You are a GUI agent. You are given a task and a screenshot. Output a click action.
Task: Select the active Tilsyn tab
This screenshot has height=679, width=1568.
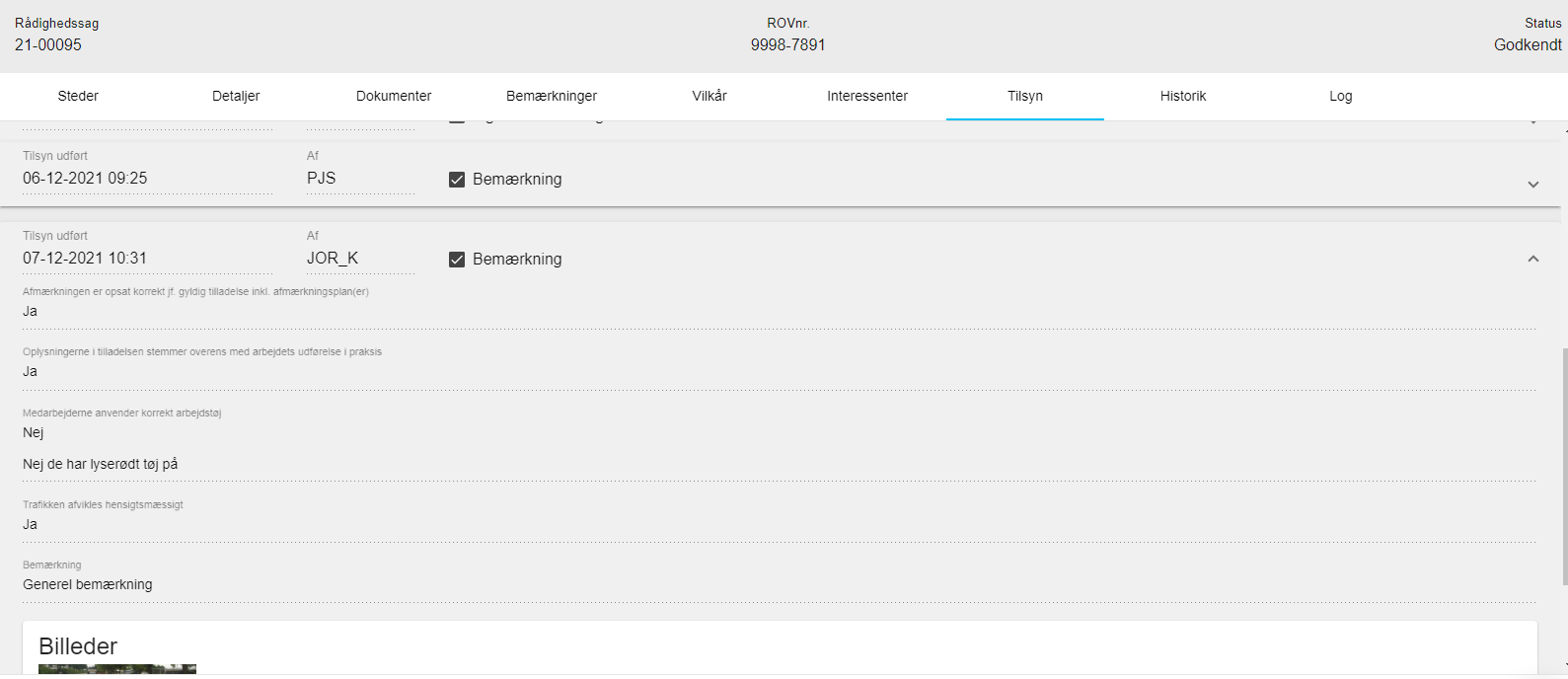[x=1025, y=96]
